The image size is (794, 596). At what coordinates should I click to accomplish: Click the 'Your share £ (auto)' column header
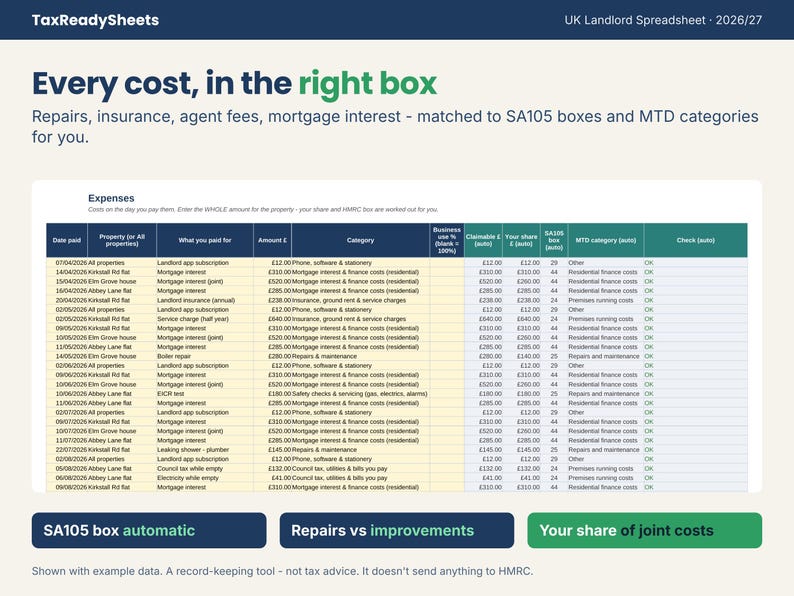pos(521,240)
